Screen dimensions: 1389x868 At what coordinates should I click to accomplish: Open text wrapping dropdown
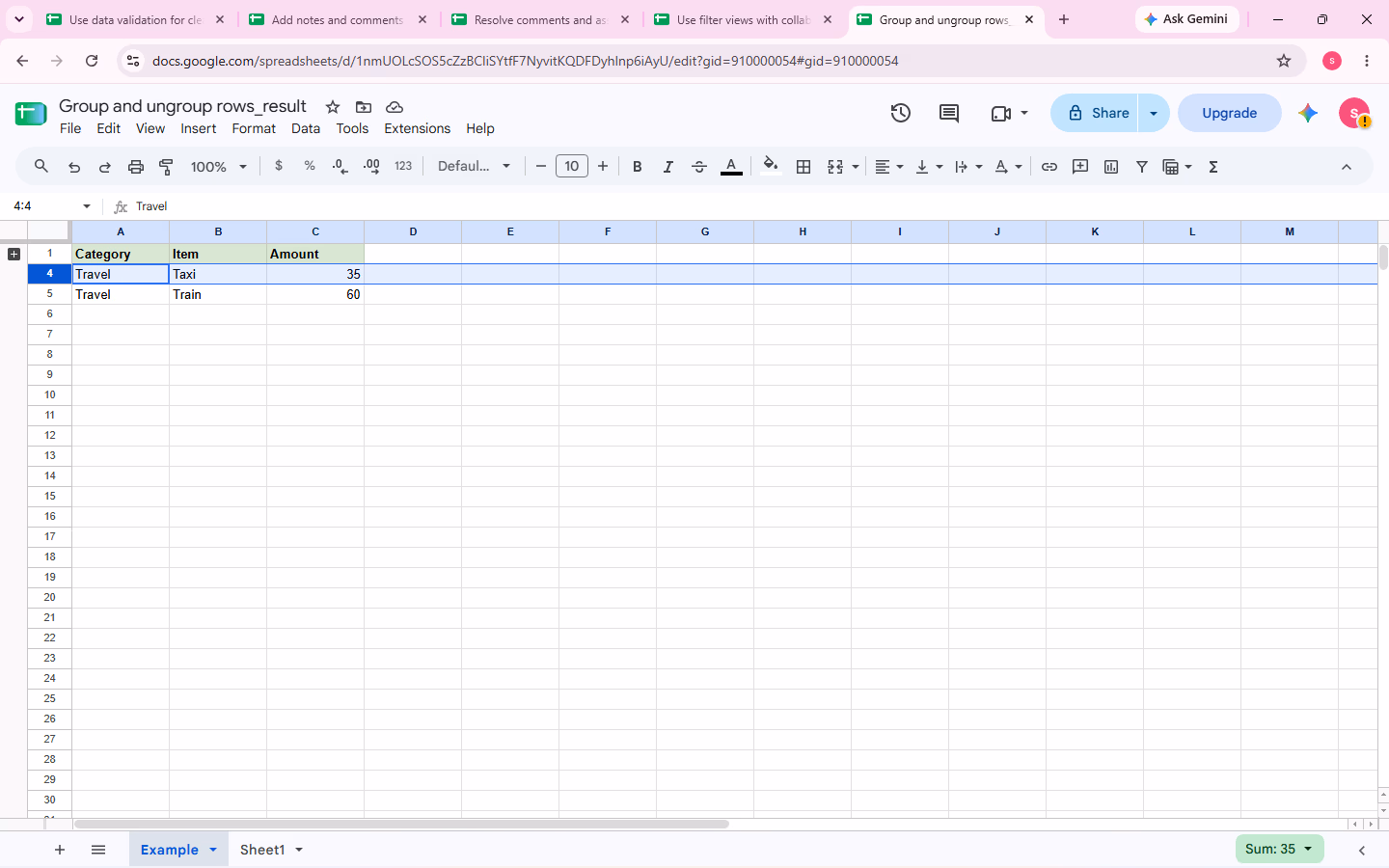(x=968, y=167)
